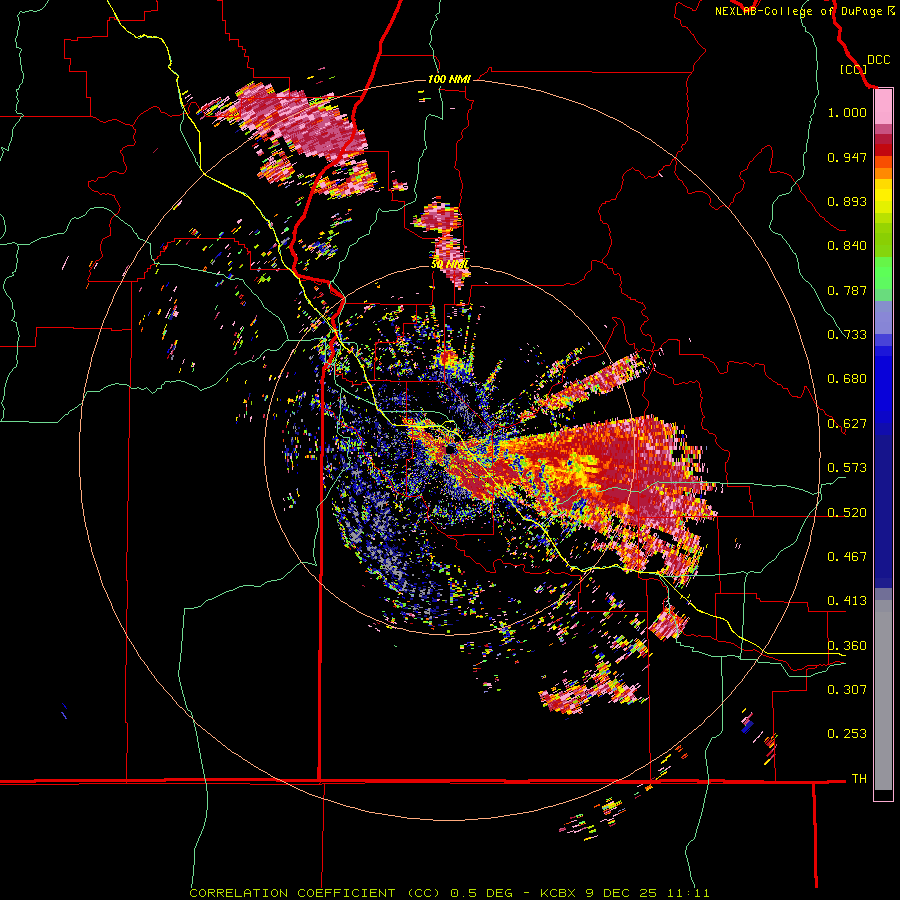Image resolution: width=900 pixels, height=900 pixels.
Task: Select the 0.840 scale value
Action: [847, 246]
